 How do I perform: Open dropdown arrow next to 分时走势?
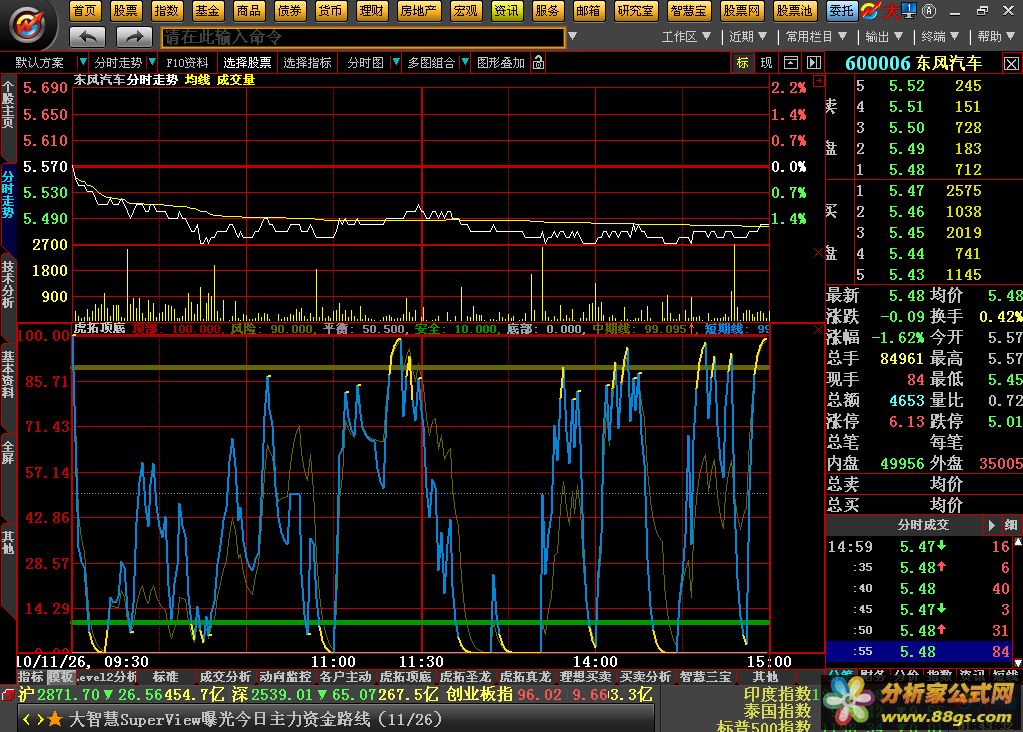coord(152,62)
